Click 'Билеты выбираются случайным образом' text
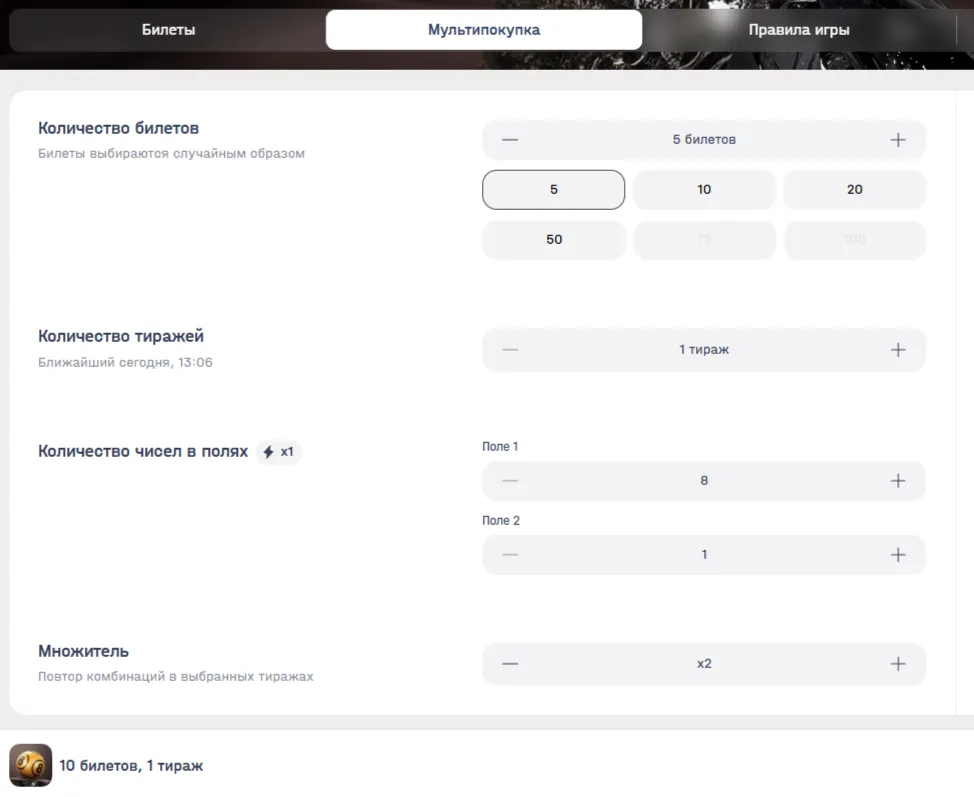Screen dimensions: 974x797 [x=171, y=153]
